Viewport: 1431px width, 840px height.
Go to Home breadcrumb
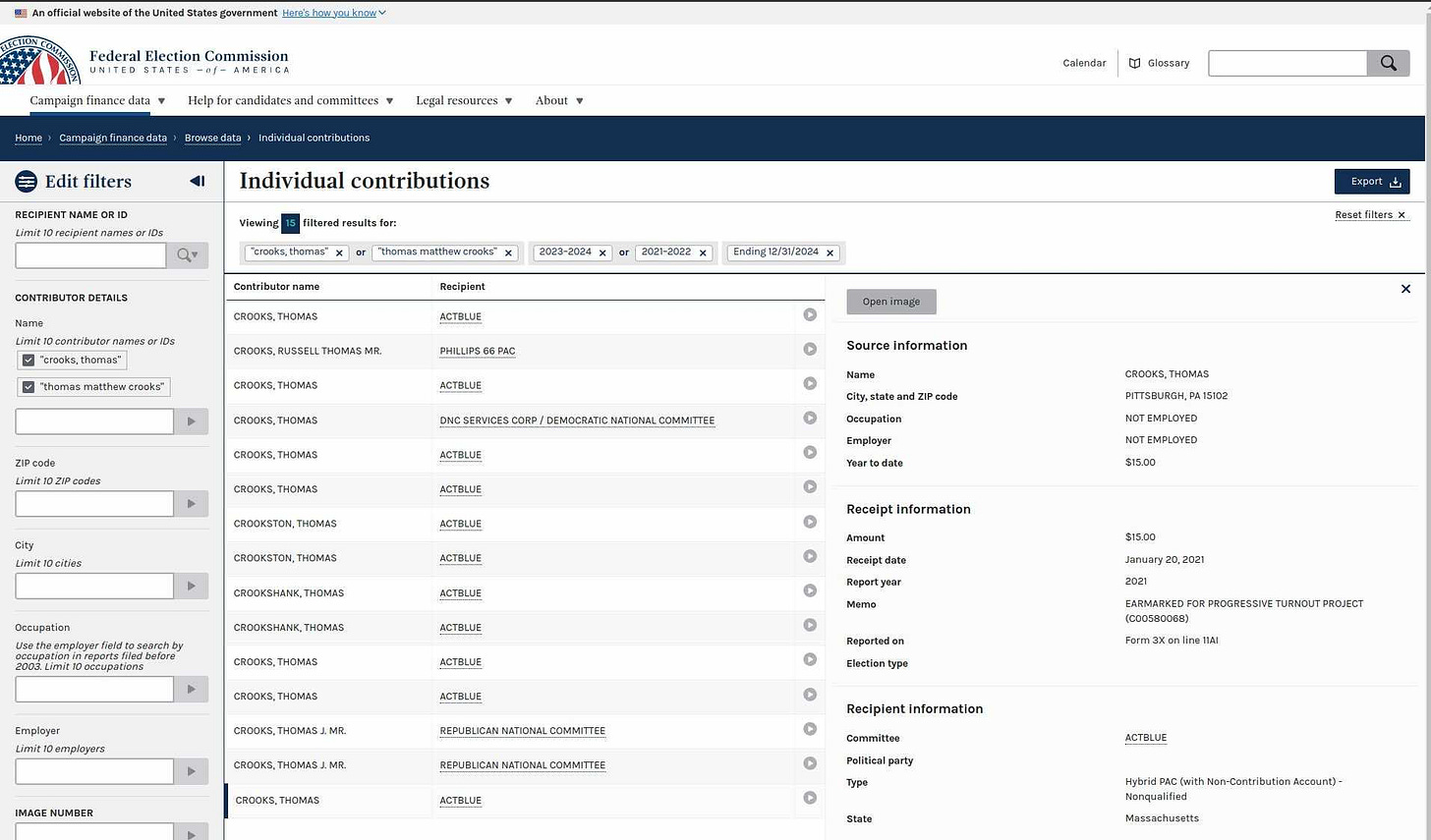click(x=29, y=138)
